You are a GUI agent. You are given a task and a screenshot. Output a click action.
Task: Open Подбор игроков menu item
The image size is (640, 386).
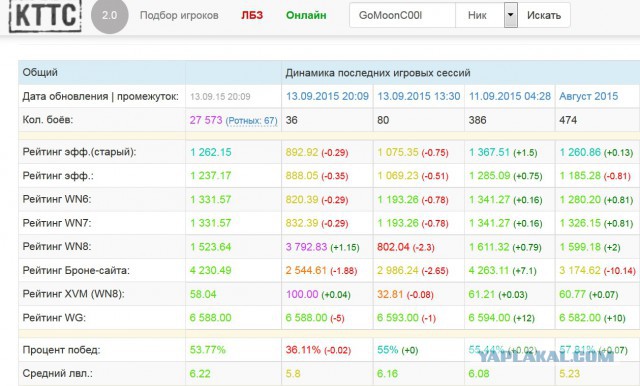179,16
